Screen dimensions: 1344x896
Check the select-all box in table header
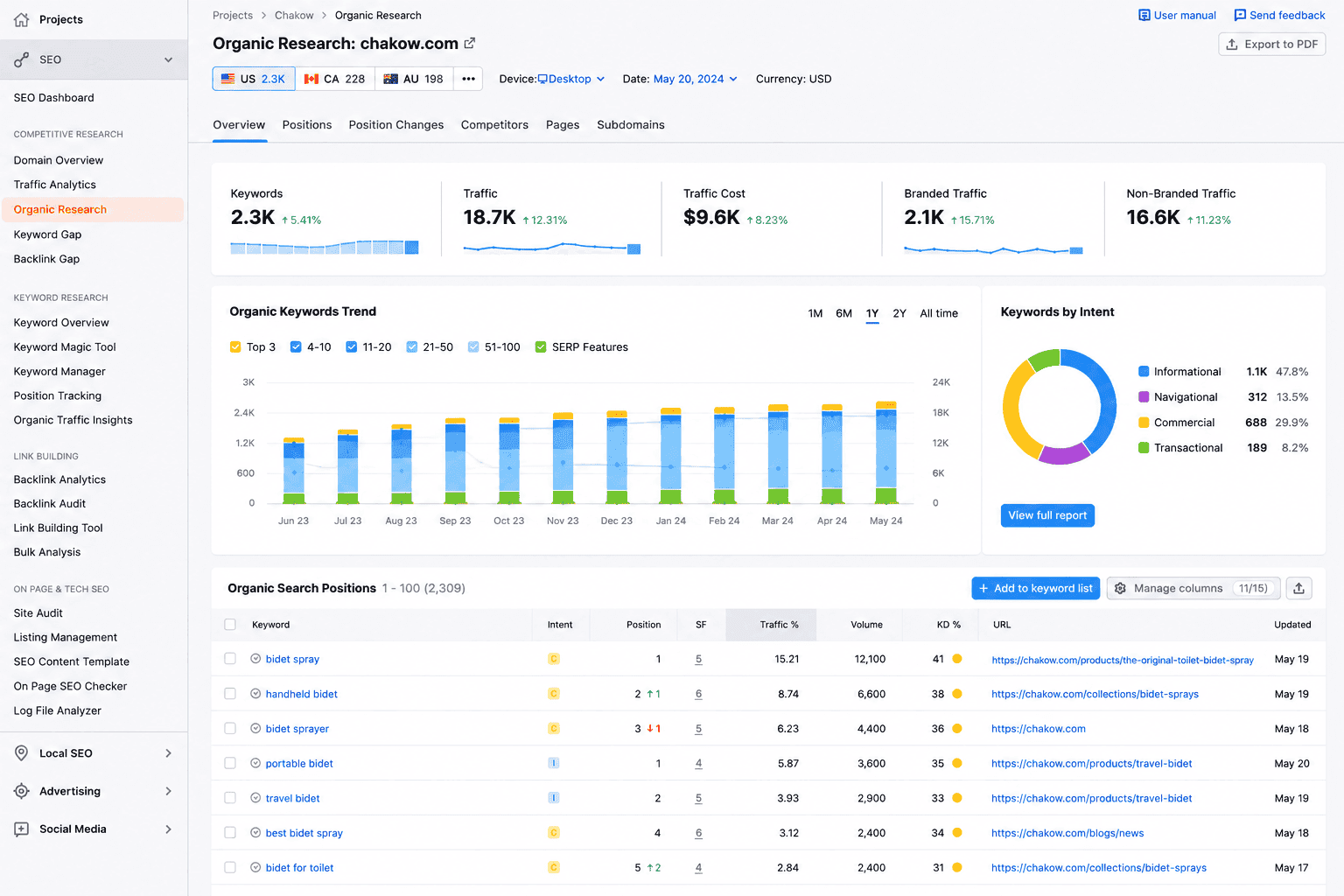click(230, 625)
